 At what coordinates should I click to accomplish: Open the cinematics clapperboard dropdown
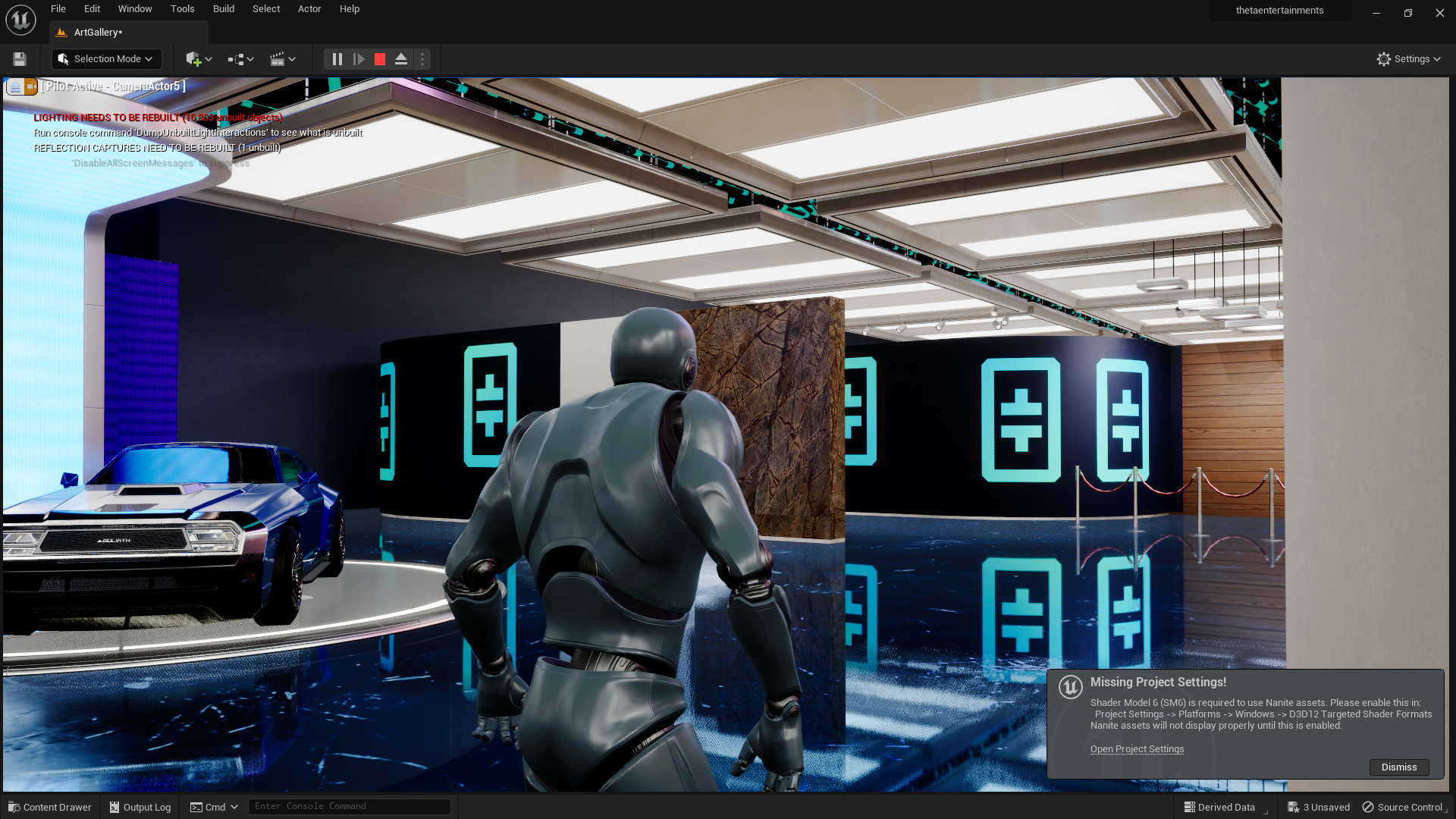(282, 59)
